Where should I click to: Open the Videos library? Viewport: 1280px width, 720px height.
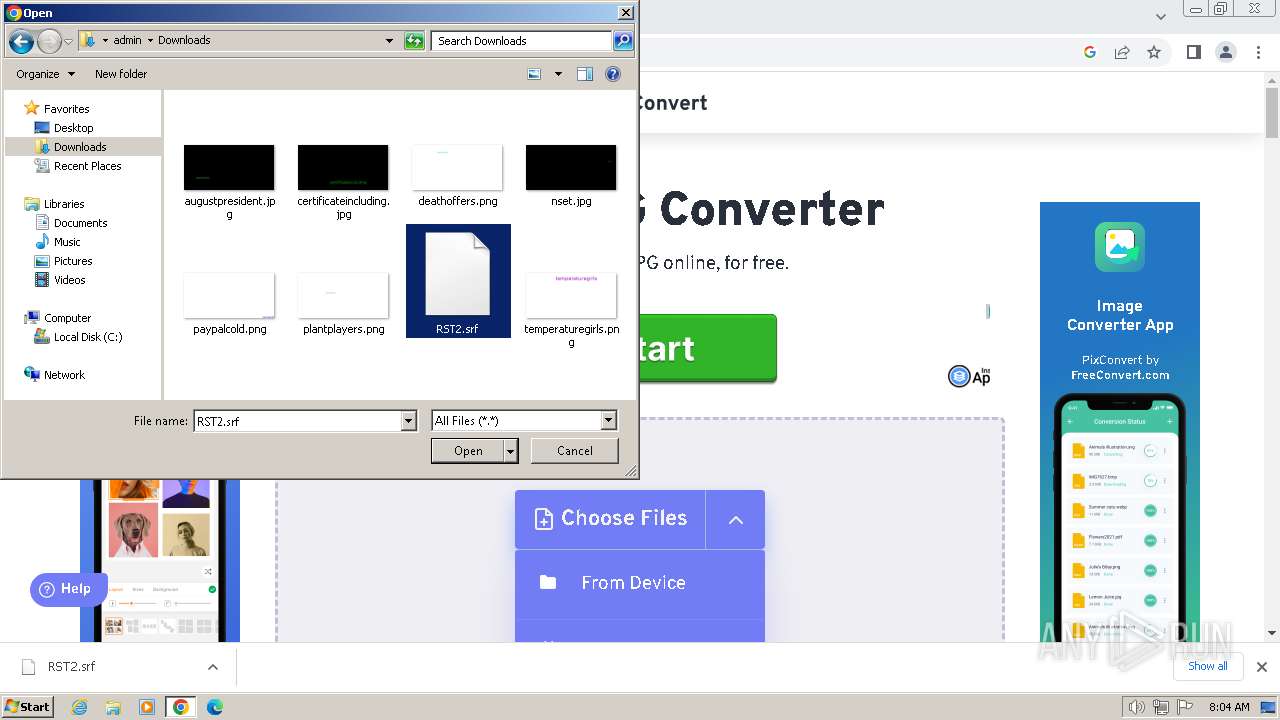[70, 280]
